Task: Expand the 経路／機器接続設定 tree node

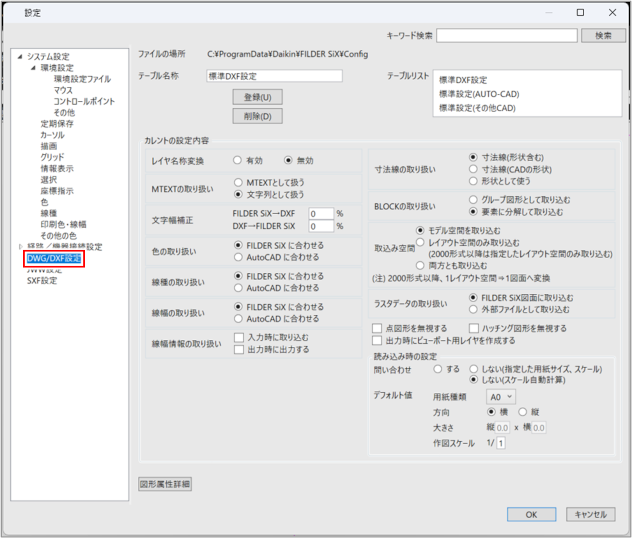Action: tap(20, 247)
